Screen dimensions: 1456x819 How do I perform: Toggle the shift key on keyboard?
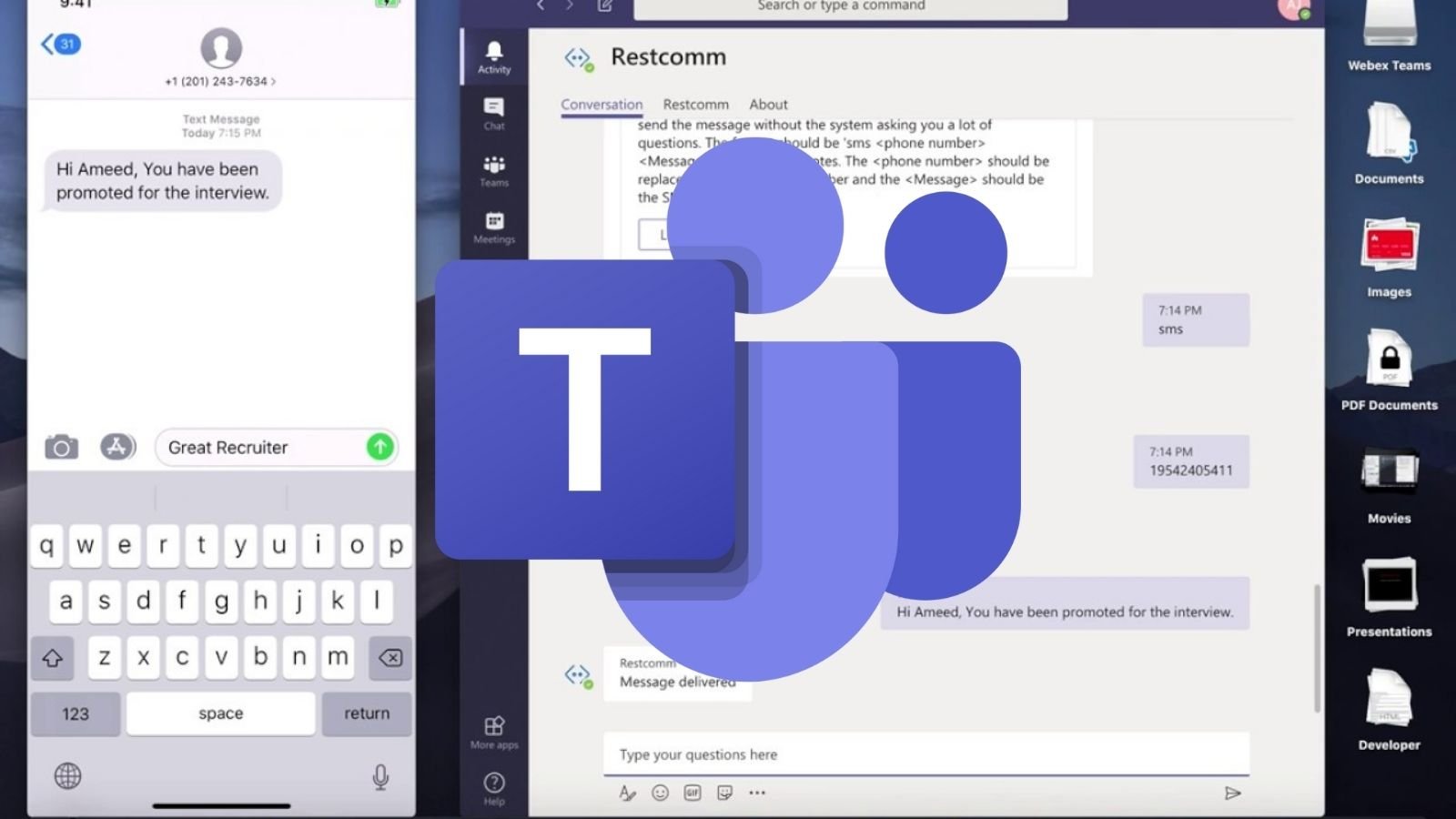(52, 657)
